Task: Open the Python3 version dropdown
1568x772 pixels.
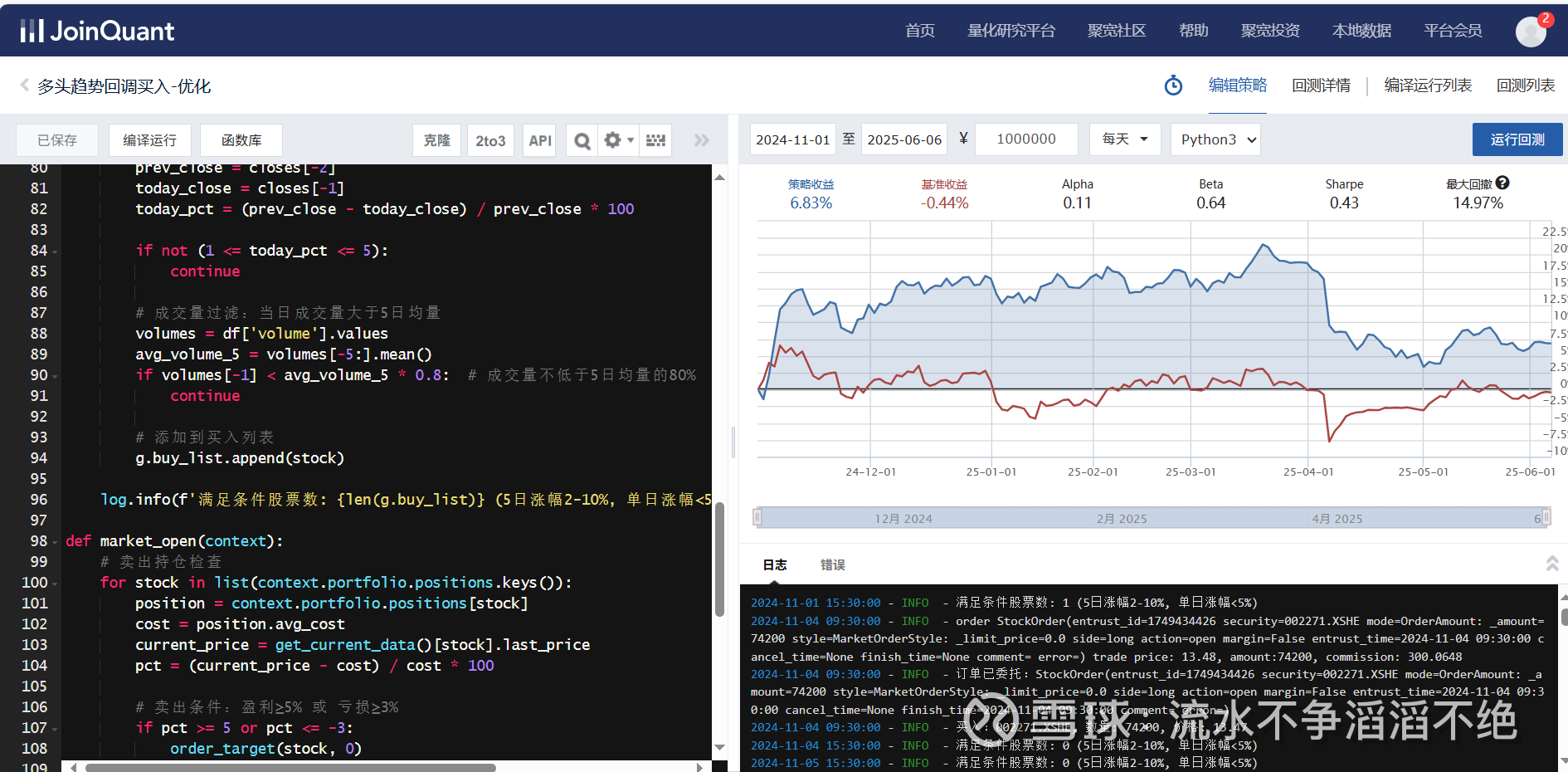Action: click(1215, 139)
